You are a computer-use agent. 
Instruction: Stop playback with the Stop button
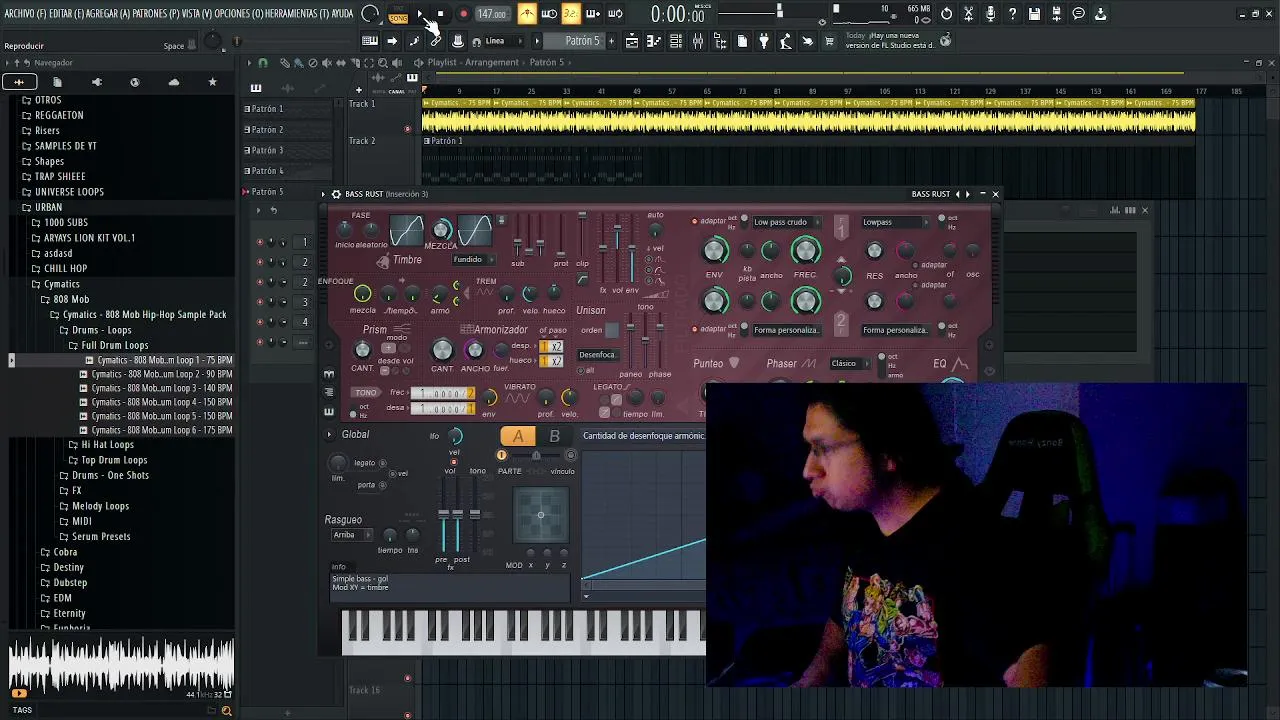coord(441,14)
